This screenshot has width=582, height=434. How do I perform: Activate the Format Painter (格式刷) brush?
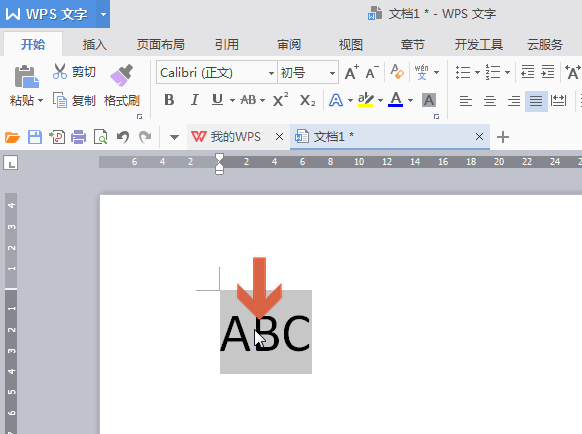point(121,75)
